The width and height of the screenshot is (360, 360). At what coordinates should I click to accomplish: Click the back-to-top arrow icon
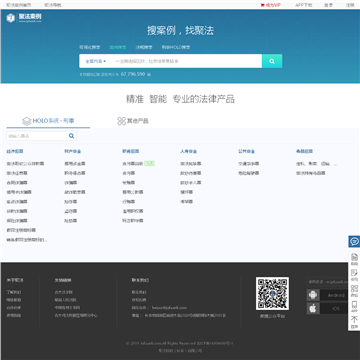coord(354,320)
